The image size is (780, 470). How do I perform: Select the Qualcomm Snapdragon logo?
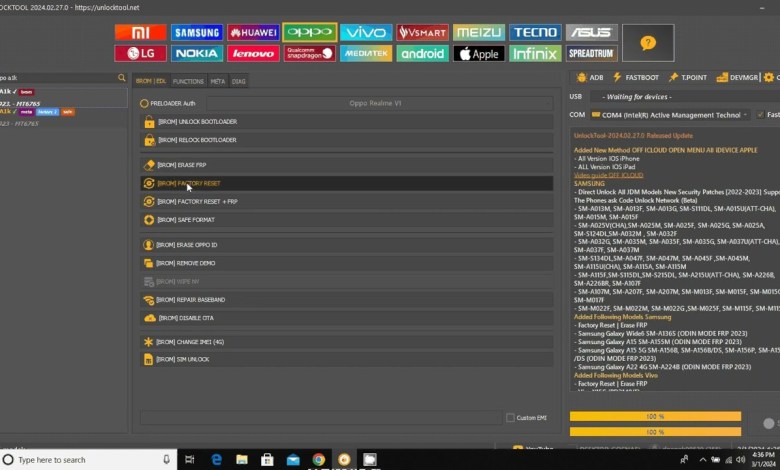point(309,53)
